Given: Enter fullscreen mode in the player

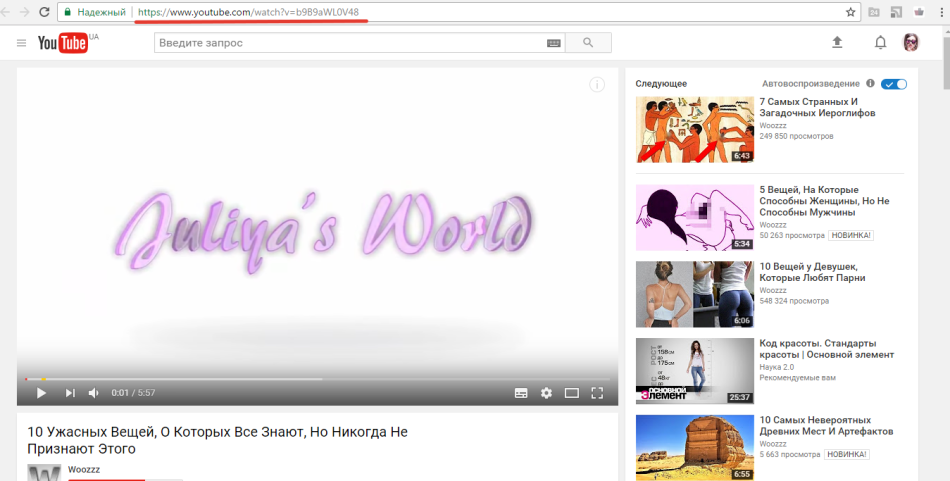Looking at the screenshot, I should click(597, 393).
